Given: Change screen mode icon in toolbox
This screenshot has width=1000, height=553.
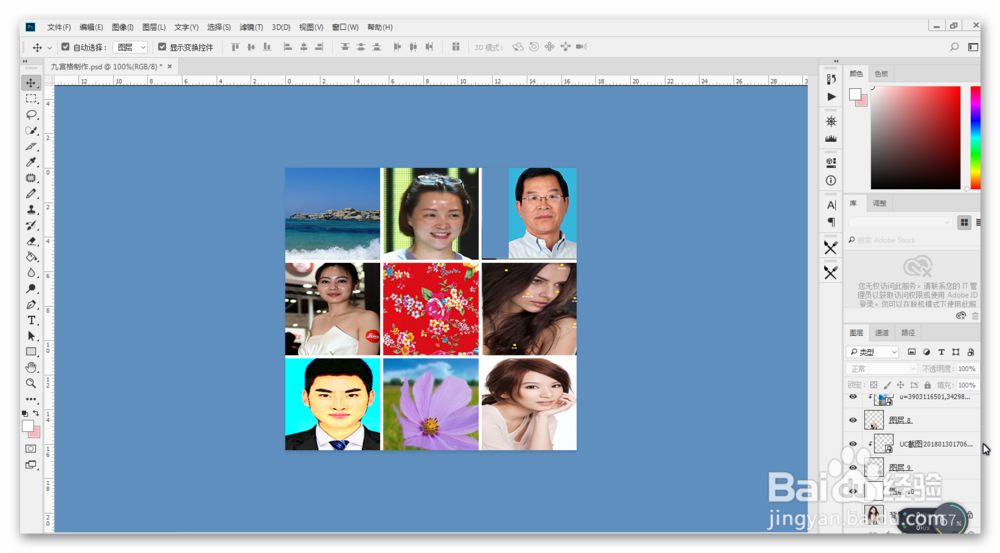Looking at the screenshot, I should coord(31,465).
